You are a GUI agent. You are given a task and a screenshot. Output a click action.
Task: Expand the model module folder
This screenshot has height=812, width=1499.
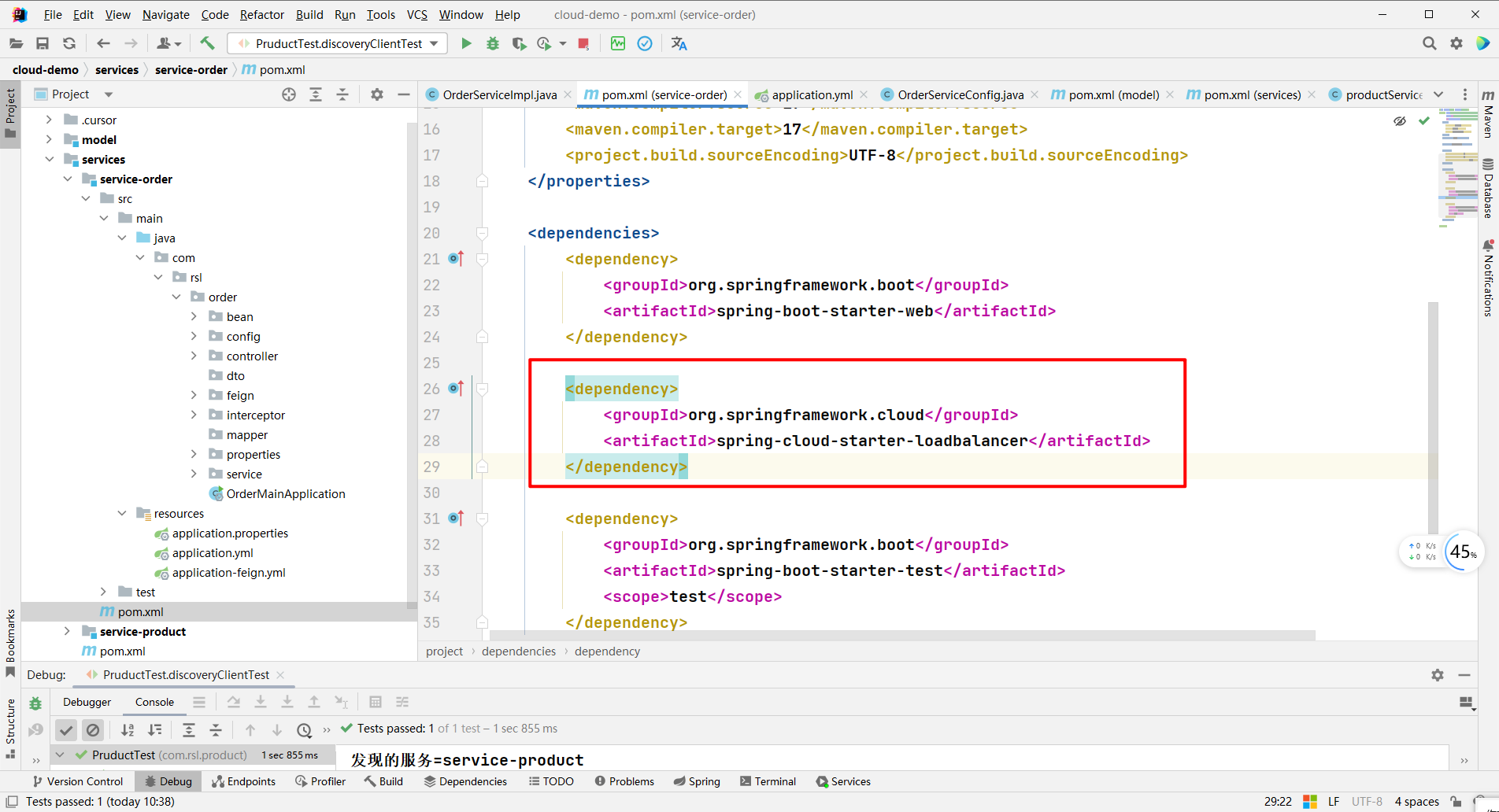click(x=49, y=140)
